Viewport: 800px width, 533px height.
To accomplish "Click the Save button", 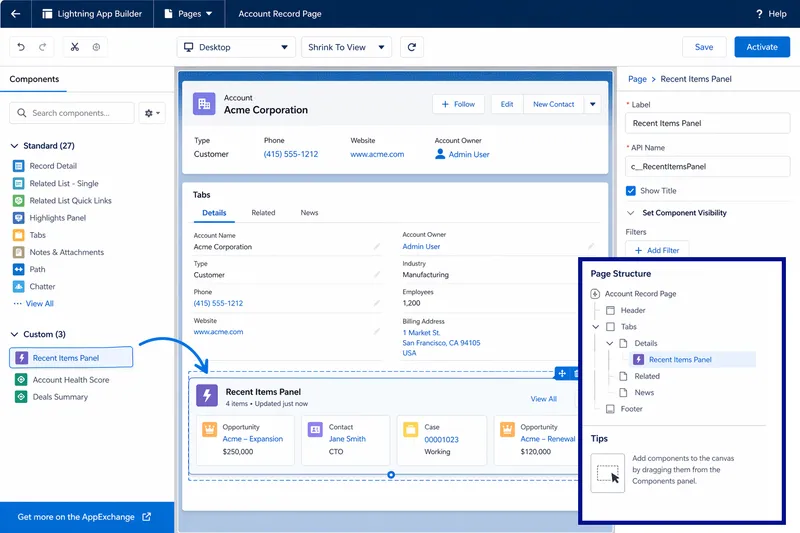I will [704, 47].
